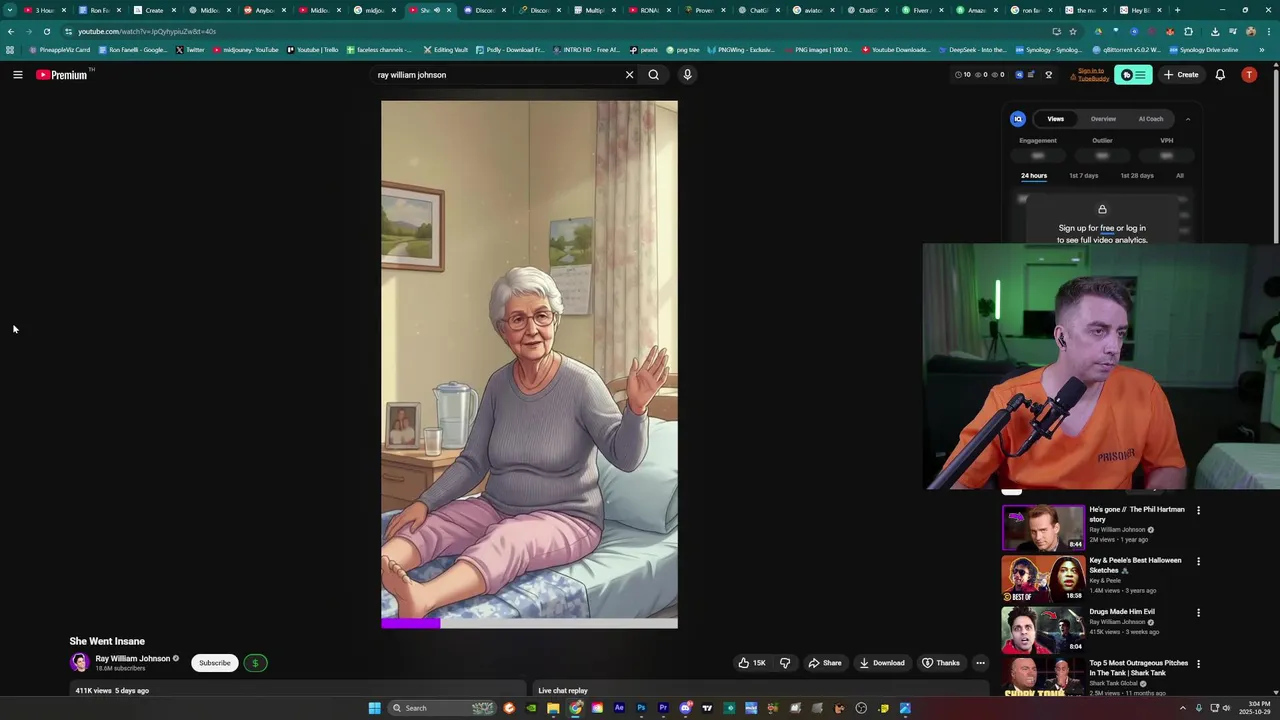The height and width of the screenshot is (720, 1280).
Task: Click the 'free' sign up link
Action: click(x=1107, y=228)
